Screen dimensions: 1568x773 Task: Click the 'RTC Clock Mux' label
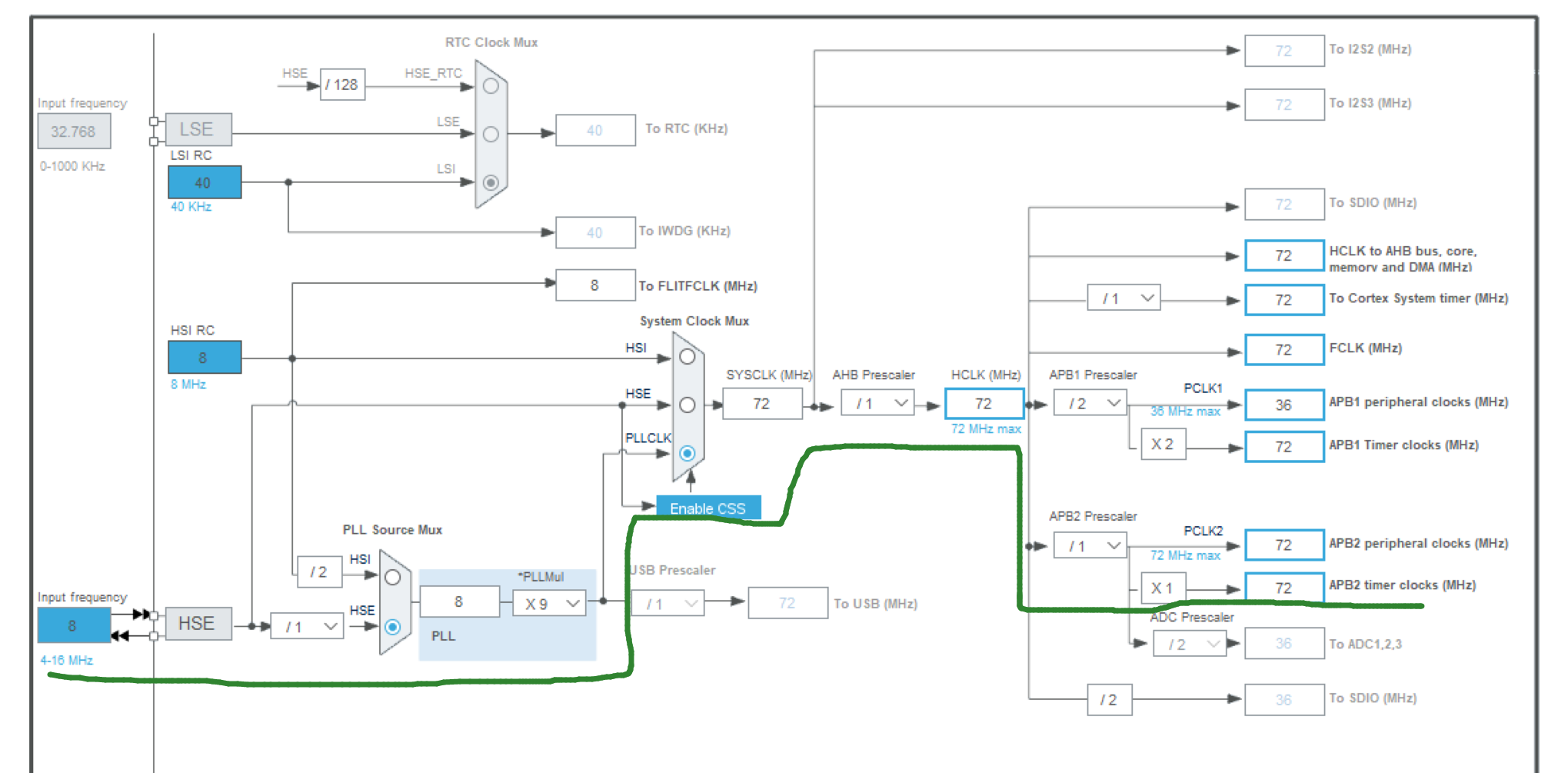[491, 42]
